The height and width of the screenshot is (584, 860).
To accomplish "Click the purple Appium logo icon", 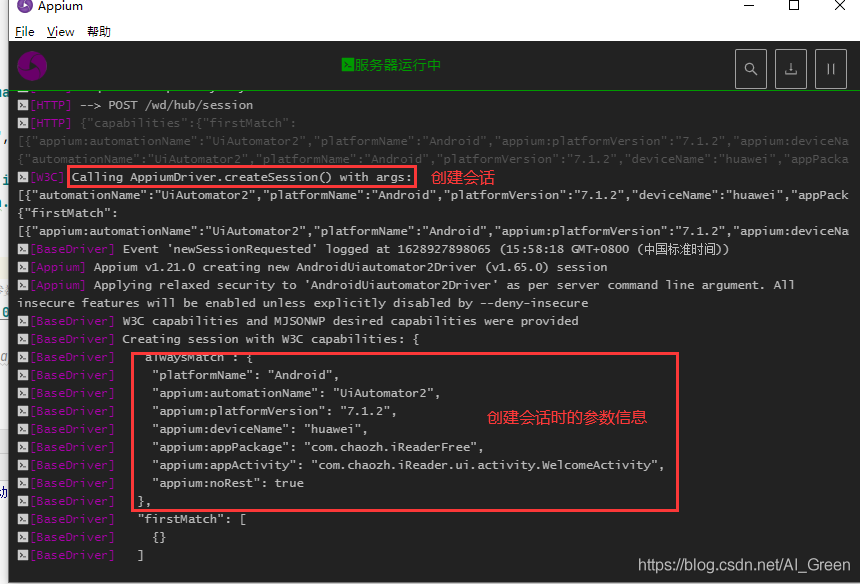I will (x=32, y=66).
